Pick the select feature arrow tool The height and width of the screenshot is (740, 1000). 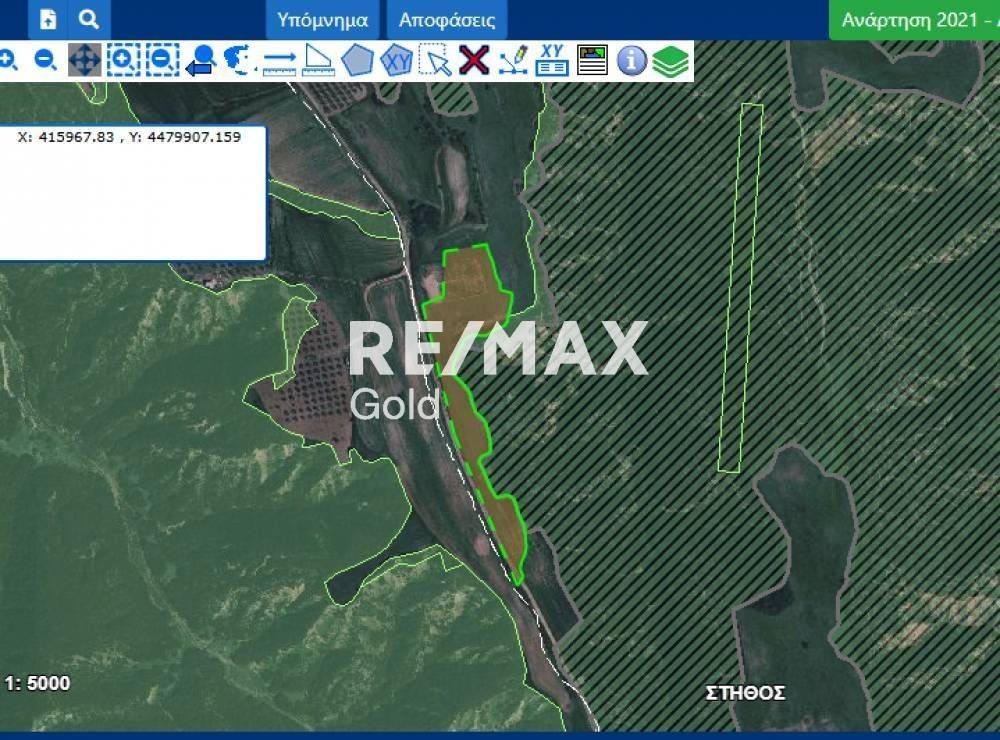click(x=435, y=60)
